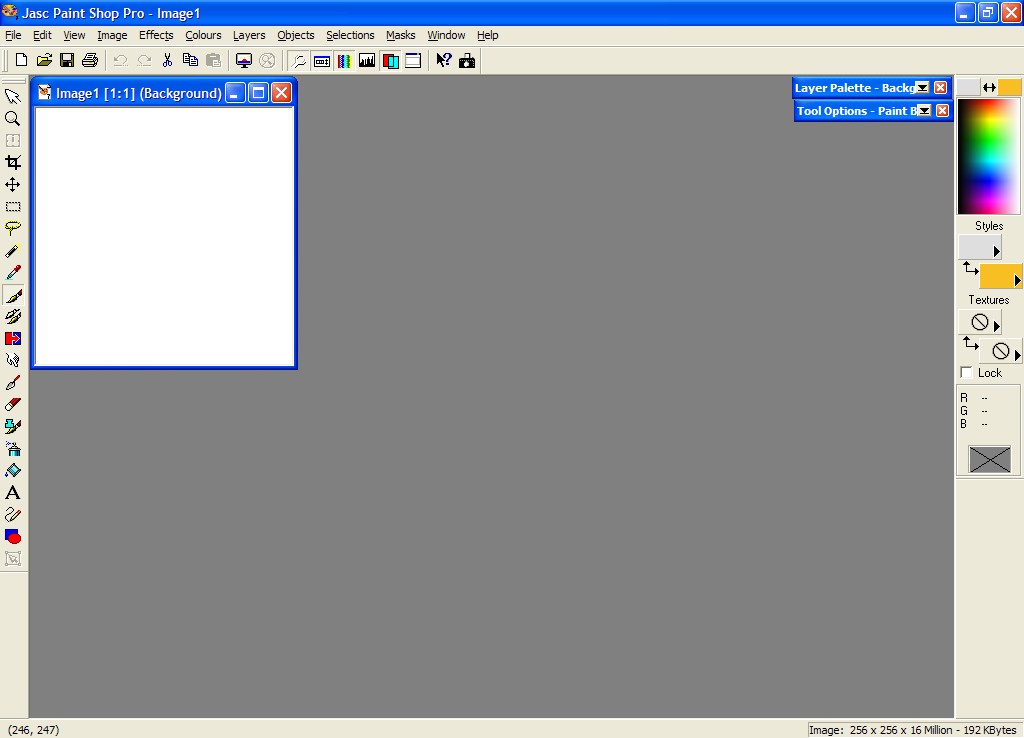Viewport: 1024px width, 738px height.
Task: Swap foreground and background solid colours
Action: tap(989, 88)
